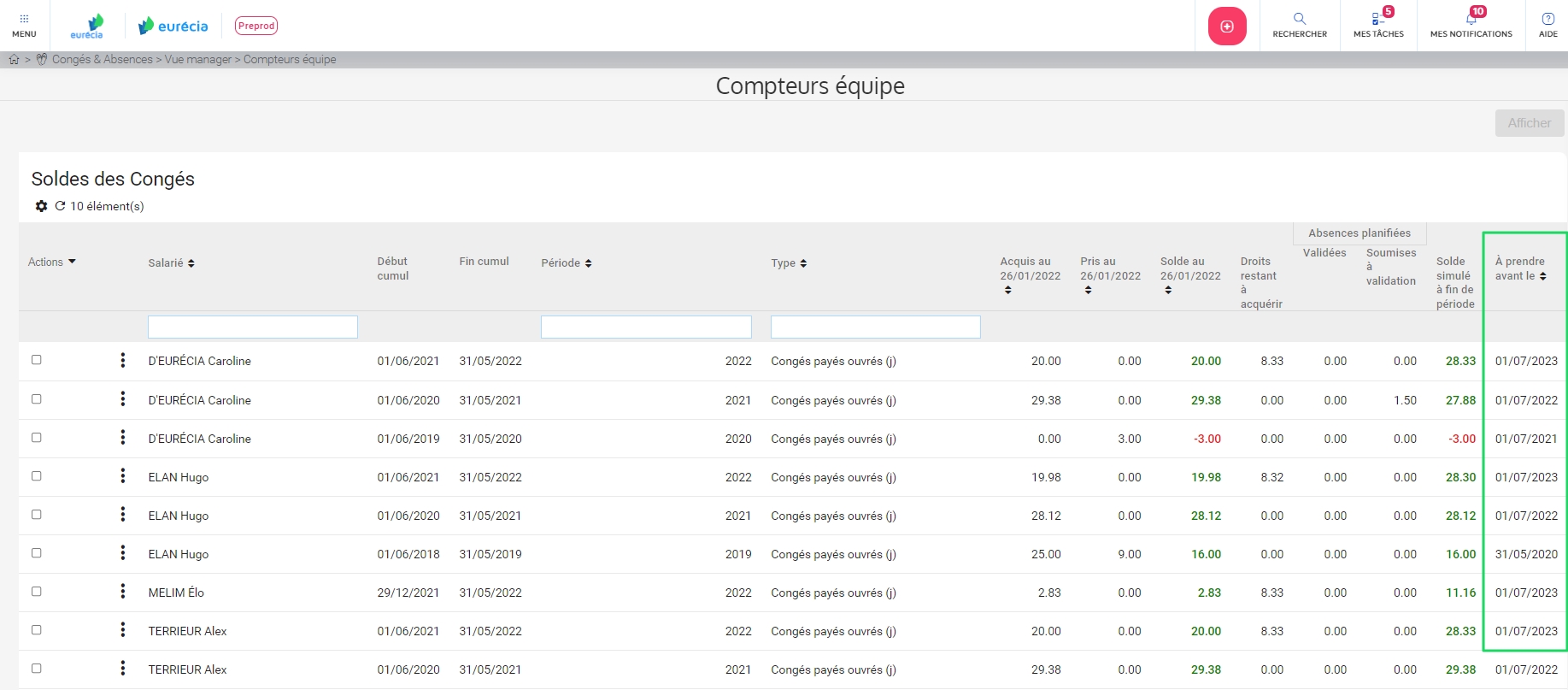The height and width of the screenshot is (690, 1568).
Task: Click the Afficher button
Action: 1530,123
